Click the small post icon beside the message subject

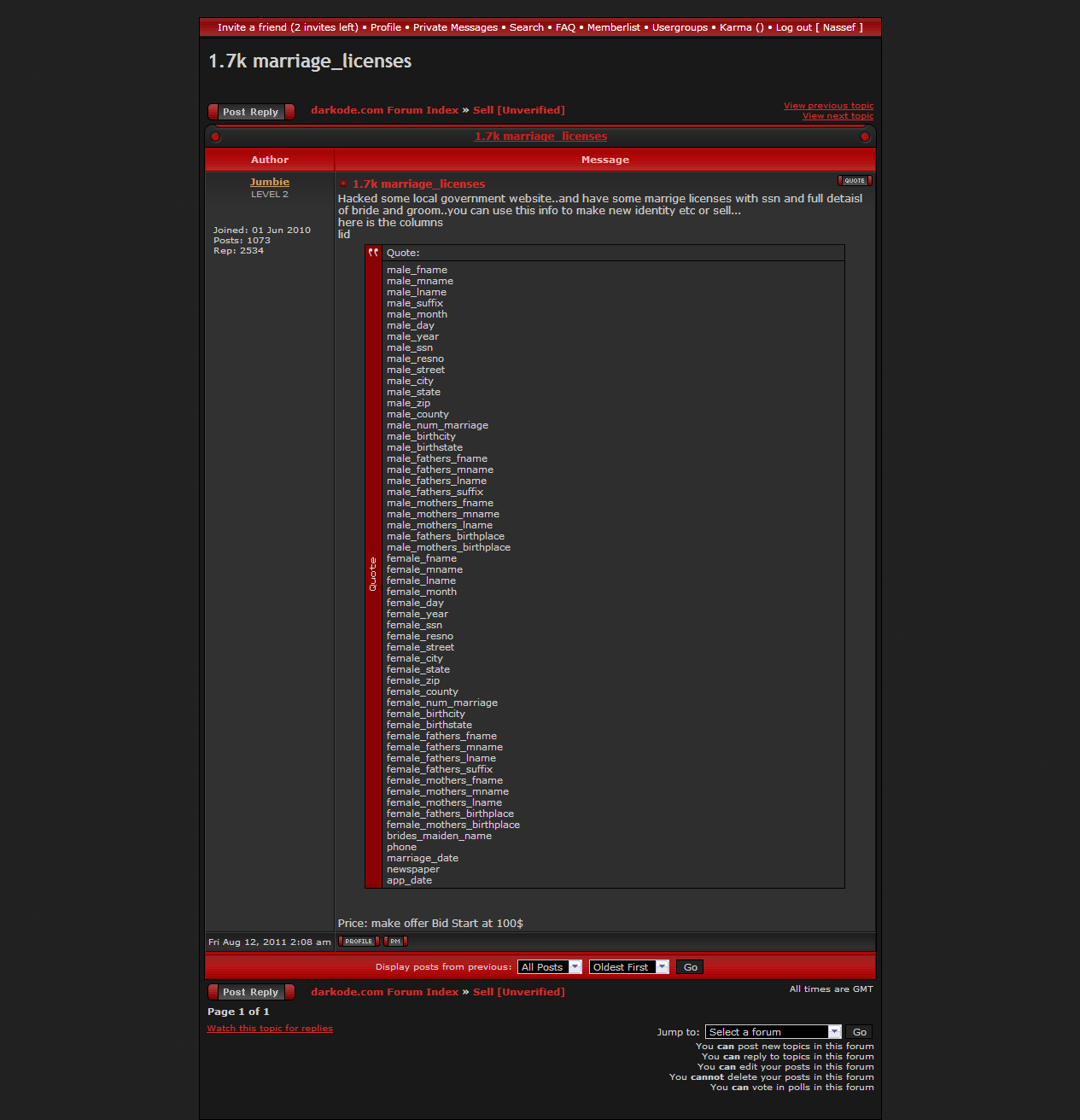point(343,184)
